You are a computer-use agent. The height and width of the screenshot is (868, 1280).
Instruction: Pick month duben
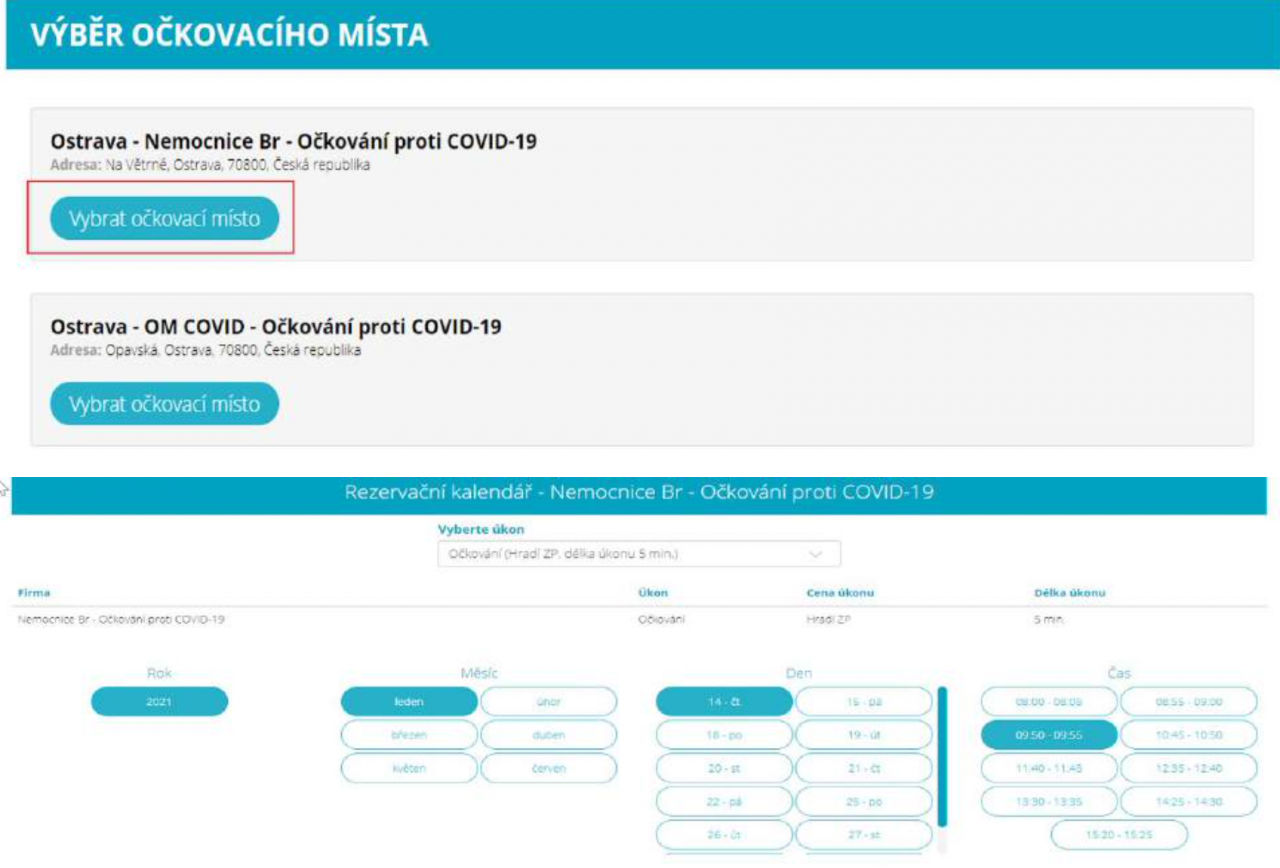click(x=549, y=735)
